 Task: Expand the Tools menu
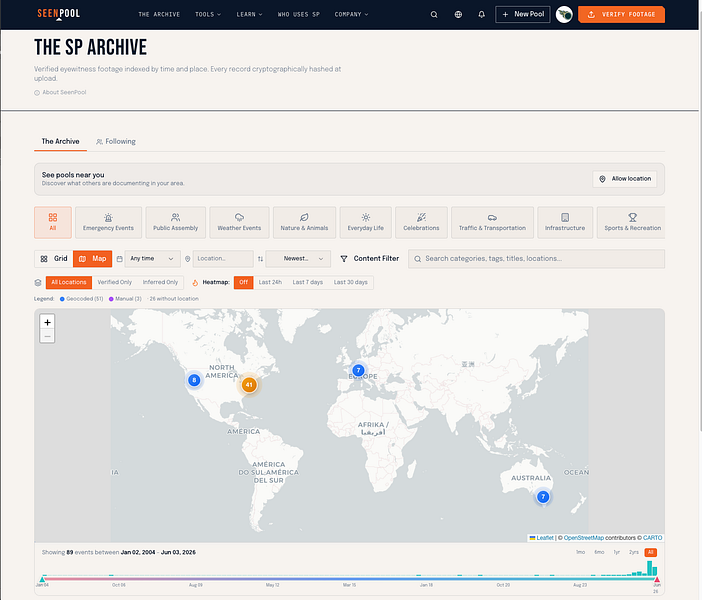point(208,14)
